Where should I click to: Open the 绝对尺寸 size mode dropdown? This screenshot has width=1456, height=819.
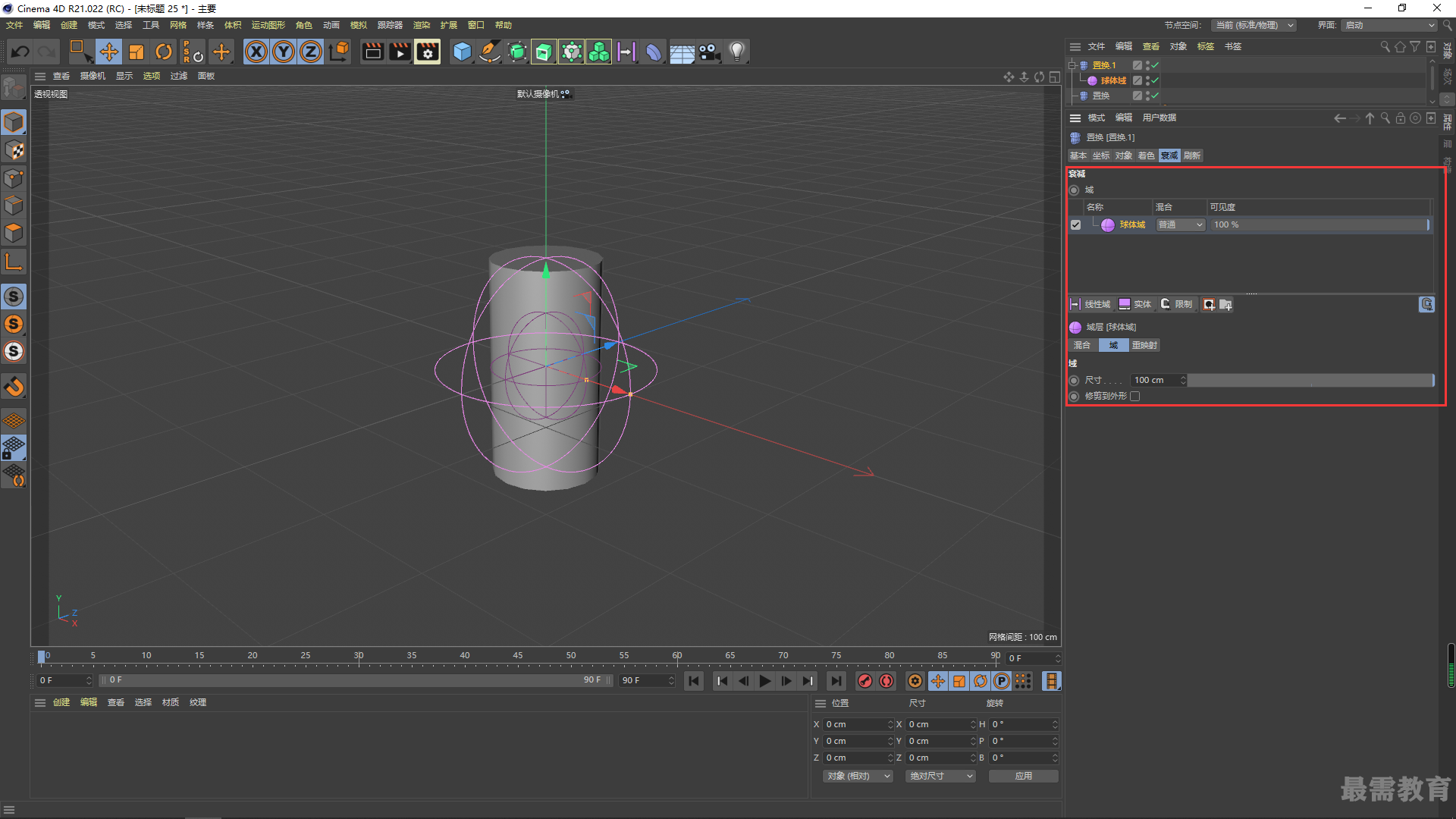coord(940,777)
